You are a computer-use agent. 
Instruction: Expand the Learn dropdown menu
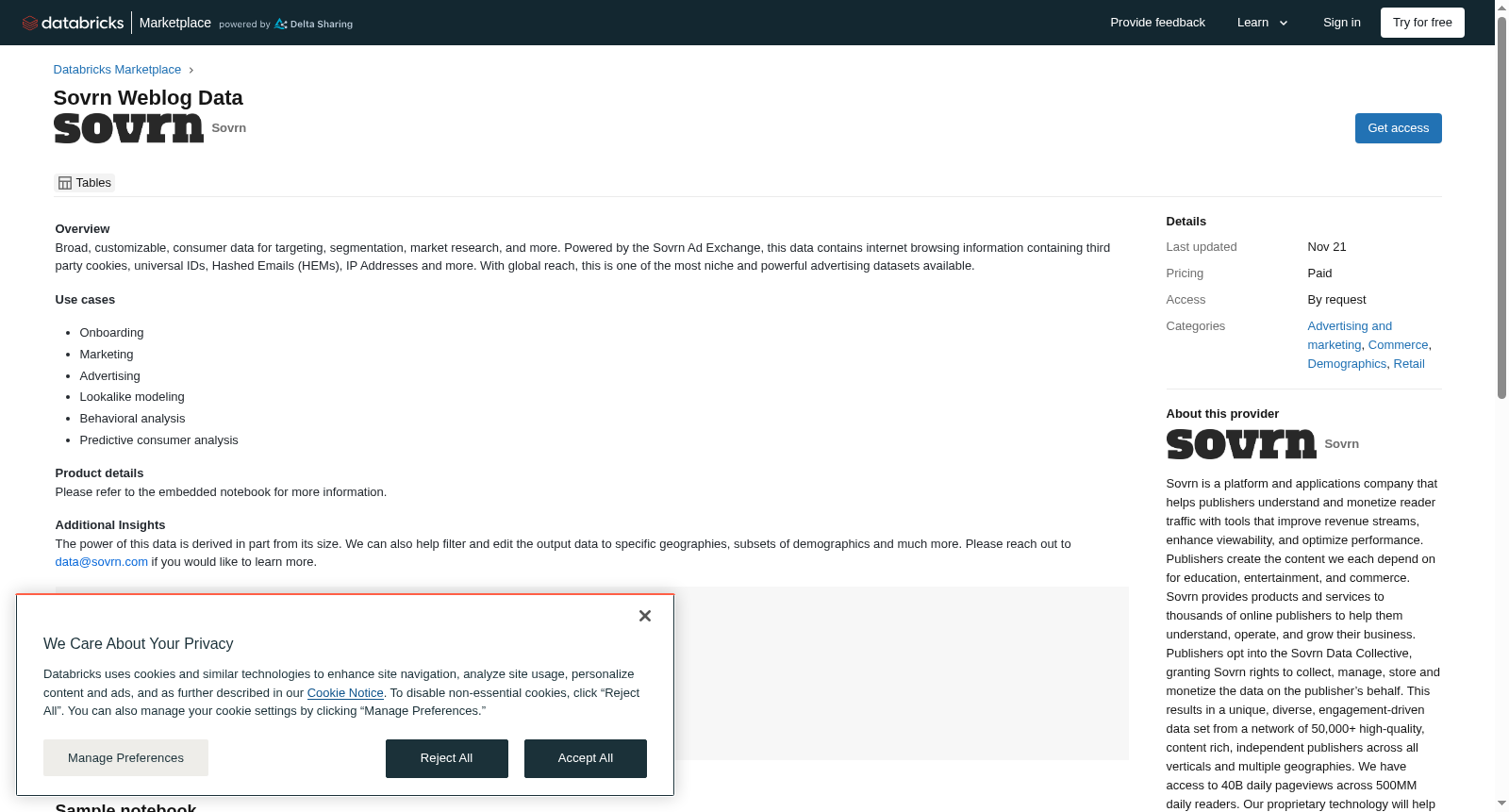click(1263, 23)
